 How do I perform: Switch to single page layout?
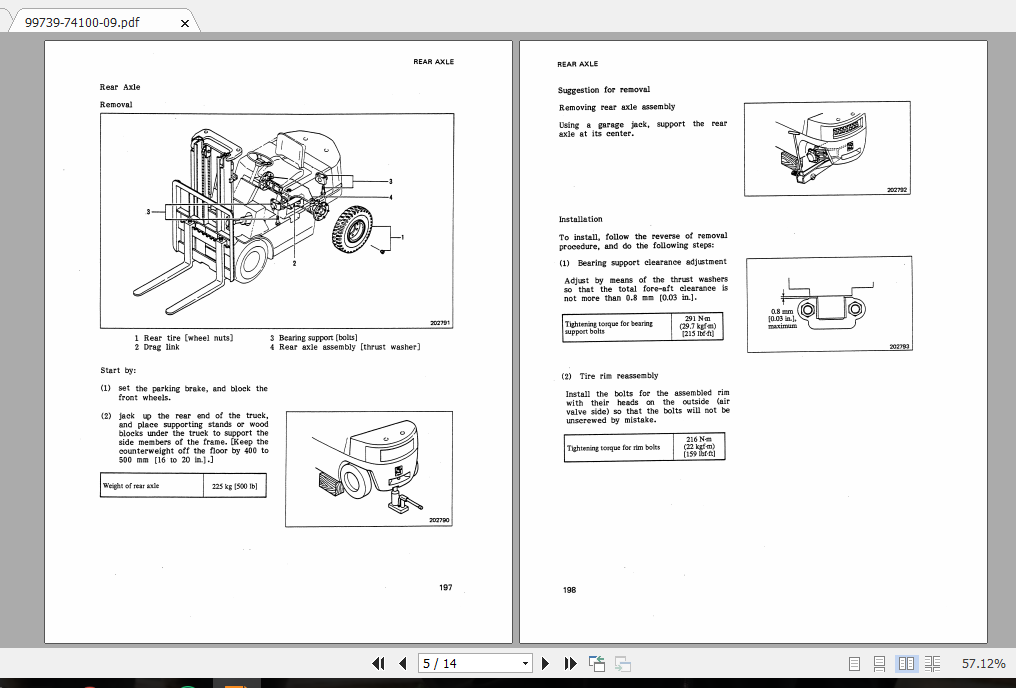click(x=854, y=663)
